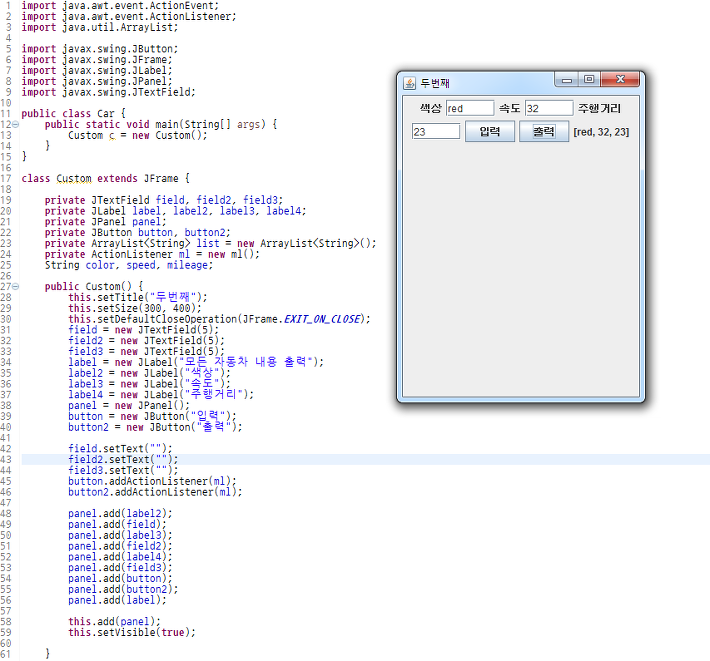Click the code line 'field = new JTextField(5);'
This screenshot has width=710, height=661.
coord(144,330)
